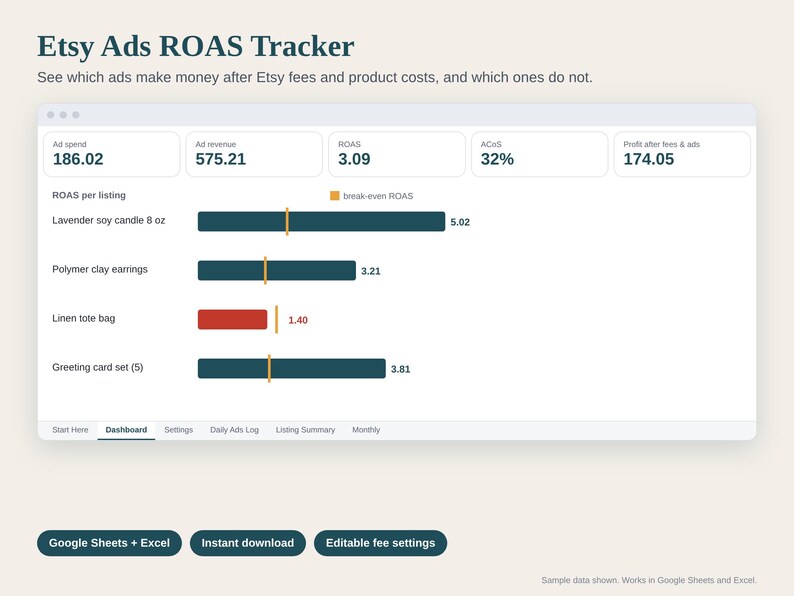Image resolution: width=794 pixels, height=596 pixels.
Task: Click the red Linen tote bag bar
Action: (x=232, y=320)
